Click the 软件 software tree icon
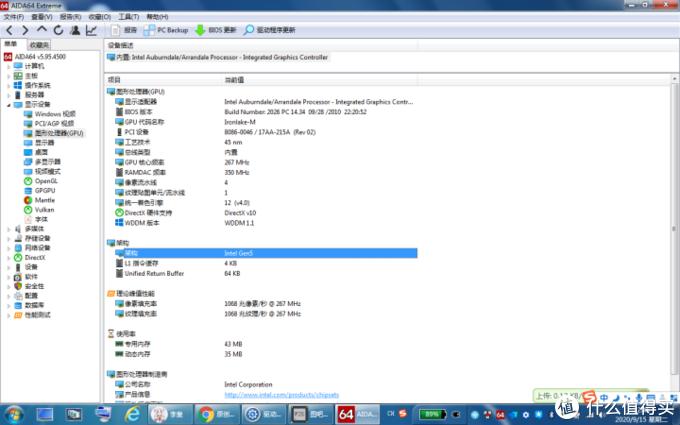This screenshot has width=680, height=425. click(x=18, y=277)
